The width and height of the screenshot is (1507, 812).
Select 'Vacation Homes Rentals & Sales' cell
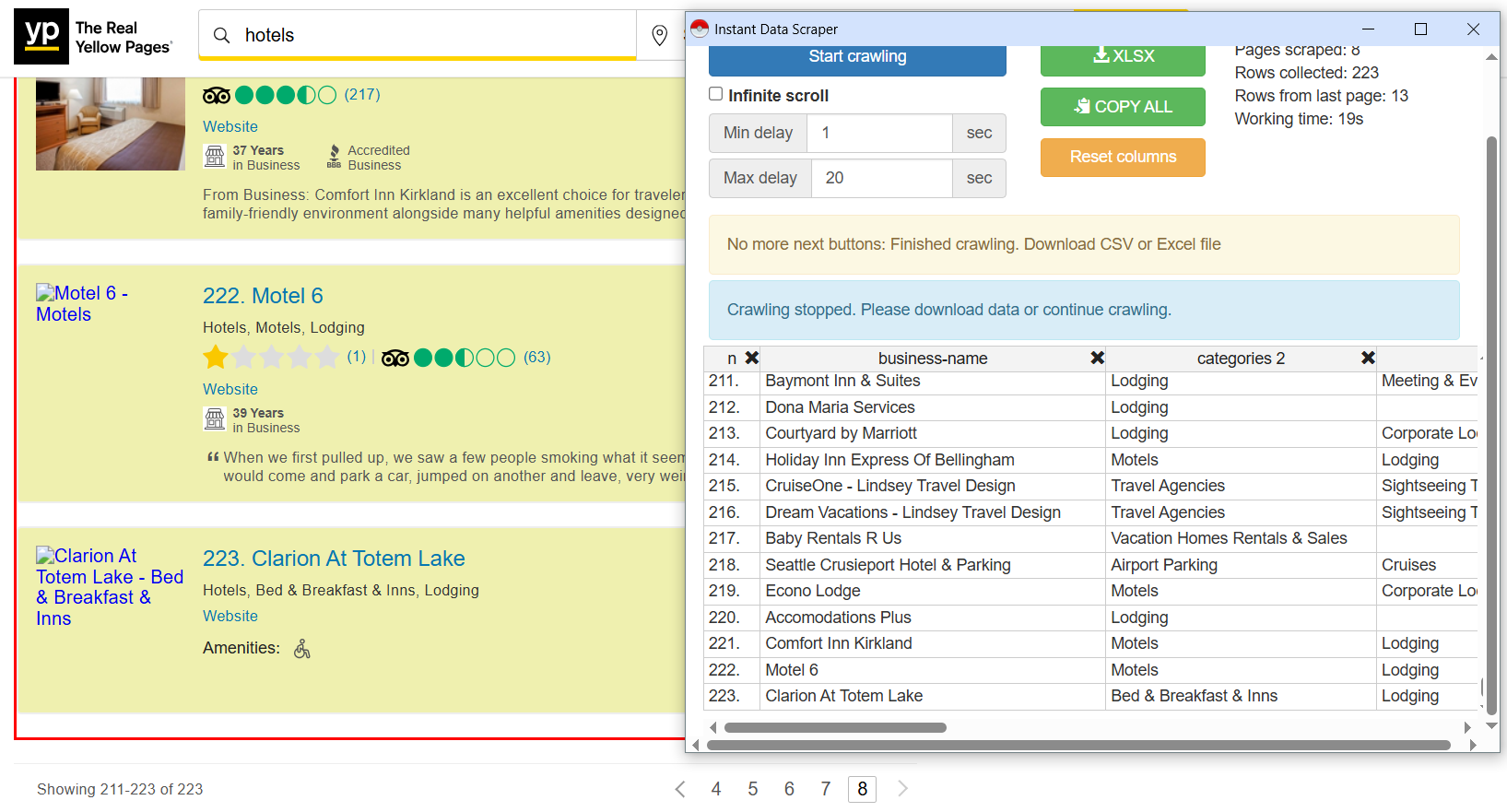tap(1241, 538)
